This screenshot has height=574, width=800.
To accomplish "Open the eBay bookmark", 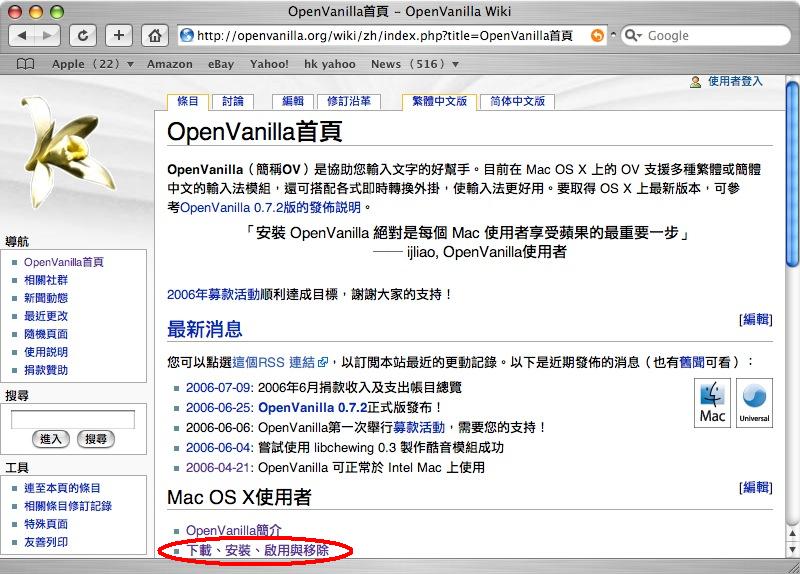I will pyautogui.click(x=221, y=64).
